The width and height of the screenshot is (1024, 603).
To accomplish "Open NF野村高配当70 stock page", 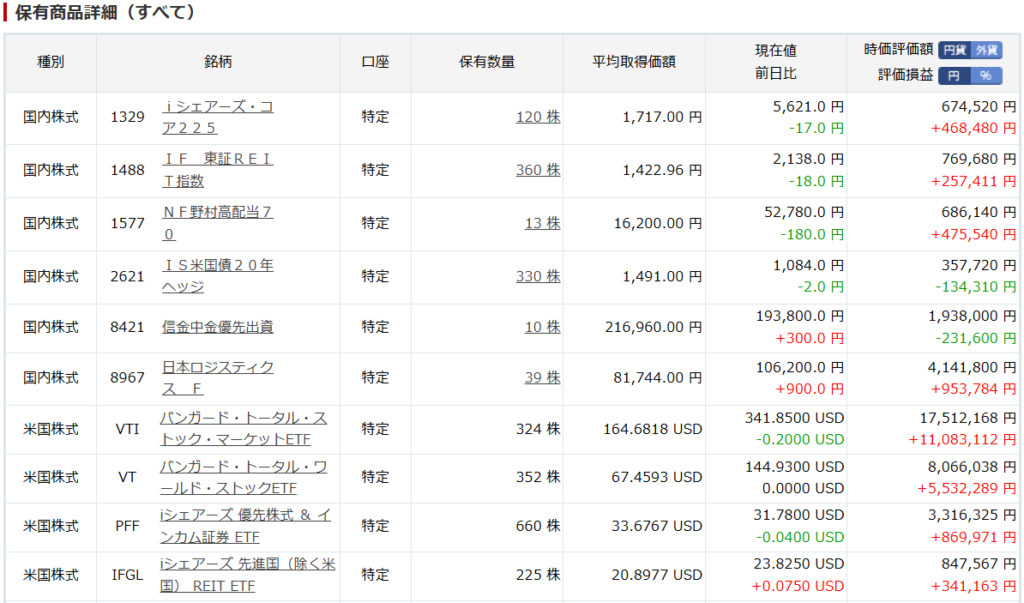I will click(x=217, y=223).
